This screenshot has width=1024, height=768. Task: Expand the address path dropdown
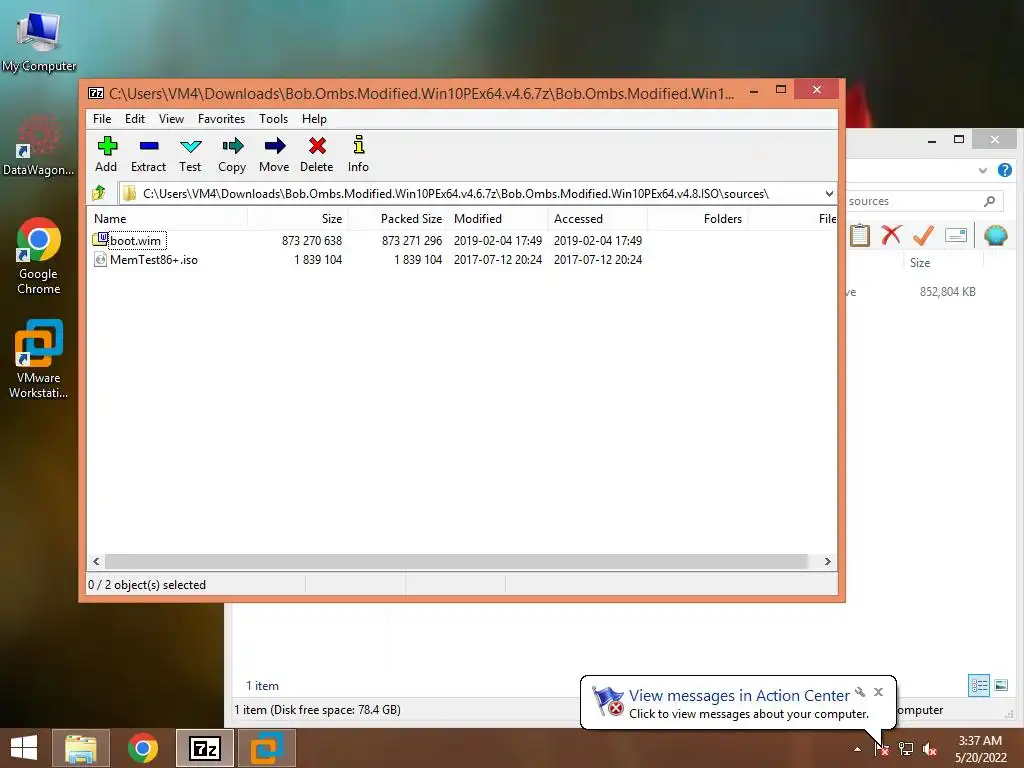point(829,194)
